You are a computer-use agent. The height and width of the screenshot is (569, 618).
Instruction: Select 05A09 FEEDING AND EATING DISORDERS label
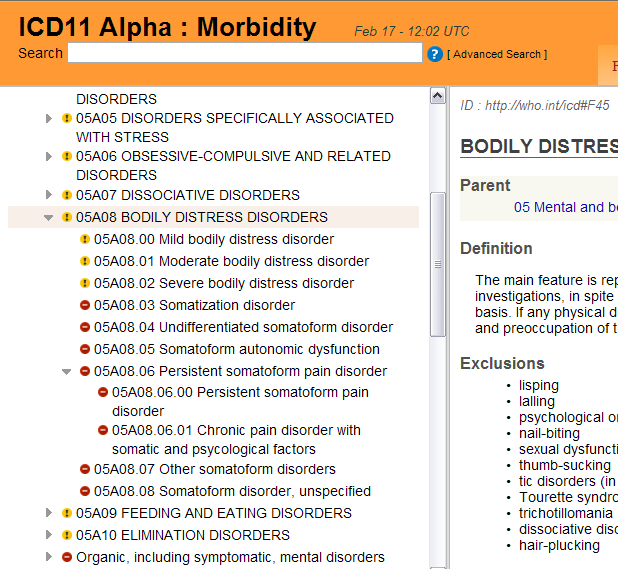click(214, 513)
